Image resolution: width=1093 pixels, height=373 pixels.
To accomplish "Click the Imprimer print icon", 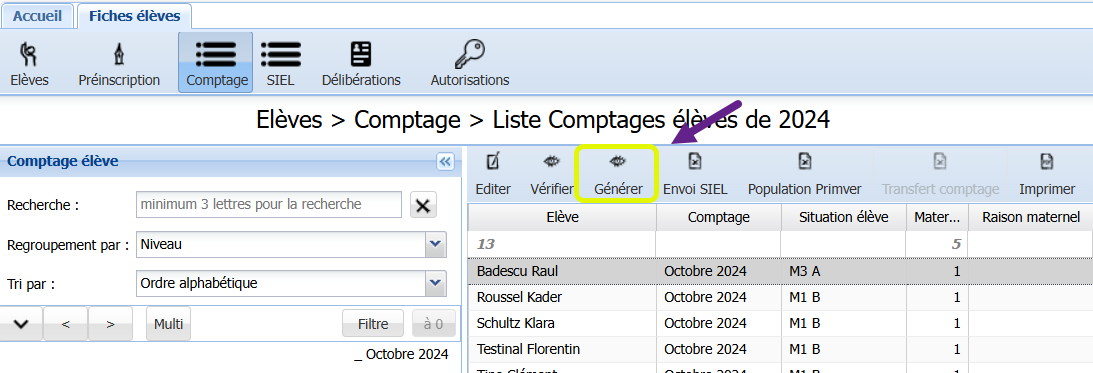I will click(x=1047, y=162).
